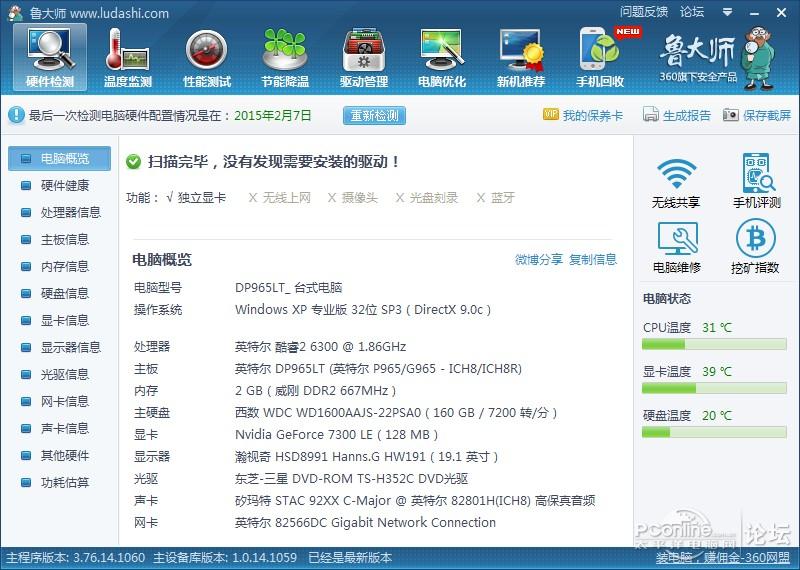Click the 蓝牙 feature indicator
800x570 pixels.
click(495, 197)
